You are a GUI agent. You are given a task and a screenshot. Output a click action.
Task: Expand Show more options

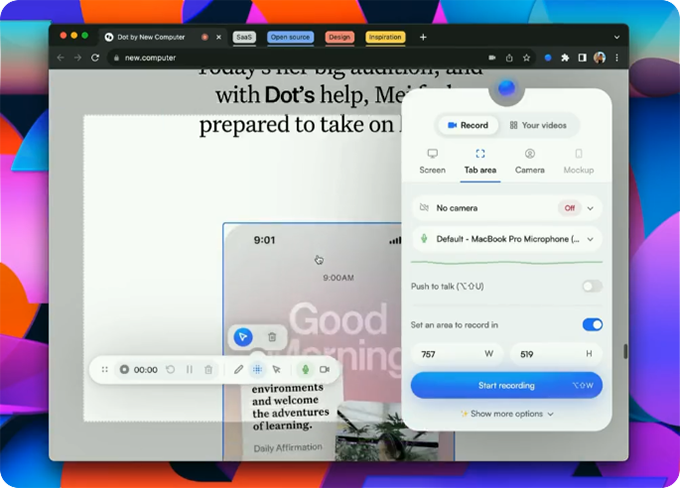(x=507, y=414)
